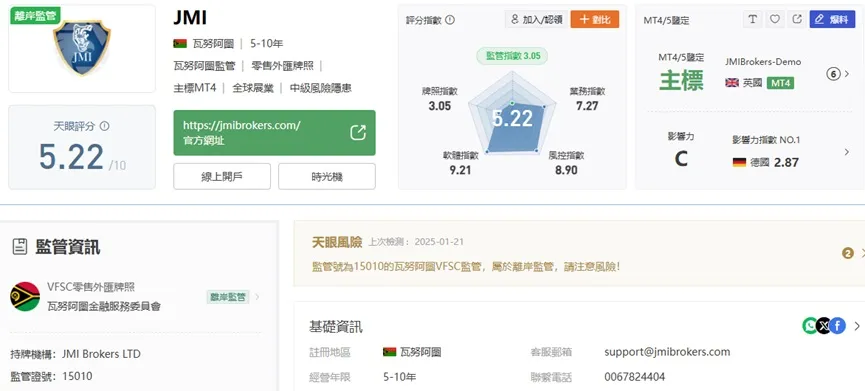The width and height of the screenshot is (865, 391).
Task: Click the 監管指數 3.05 pill label
Action: 512,56
